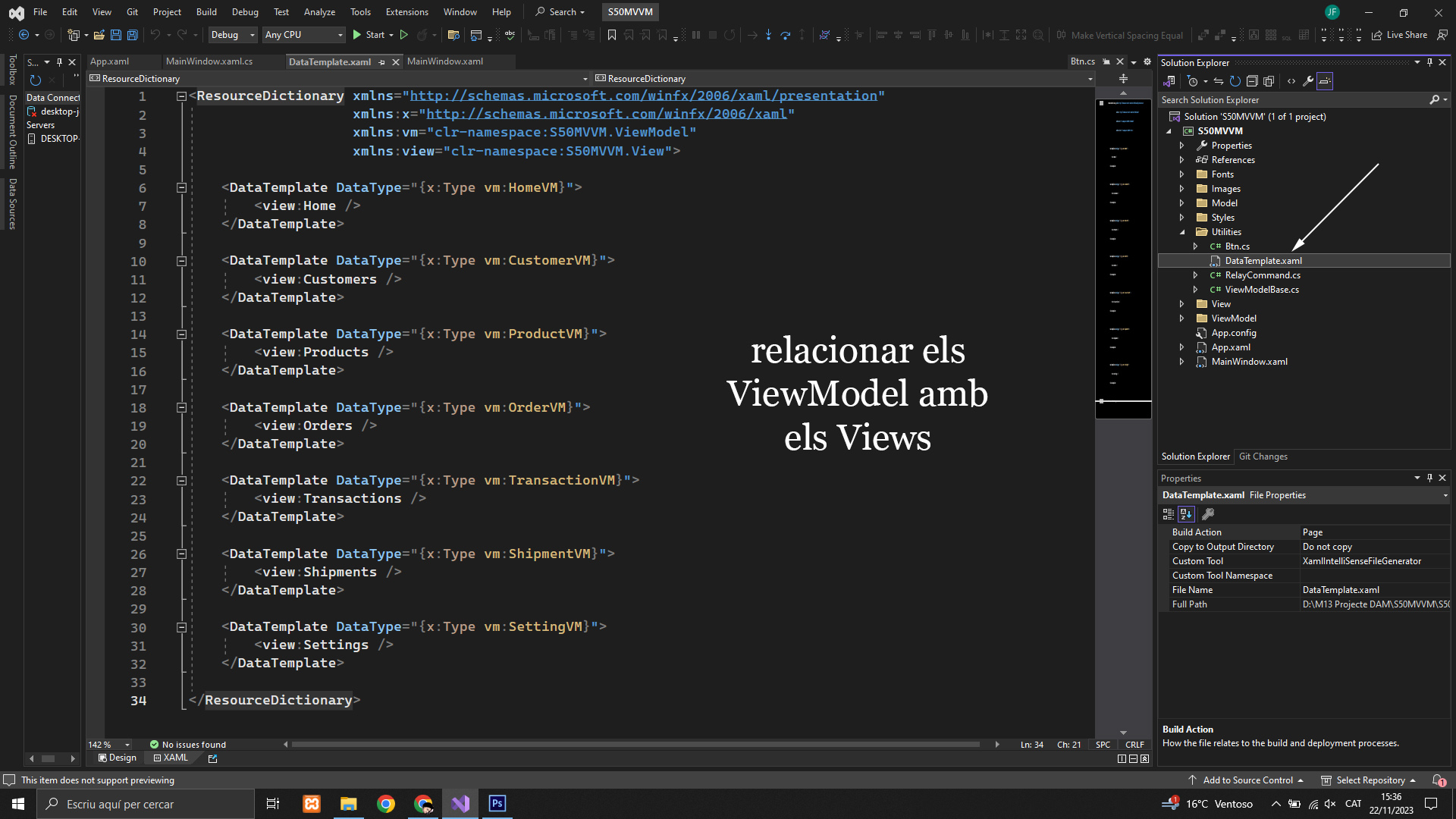
Task: Open the Extensions menu
Action: click(x=406, y=12)
